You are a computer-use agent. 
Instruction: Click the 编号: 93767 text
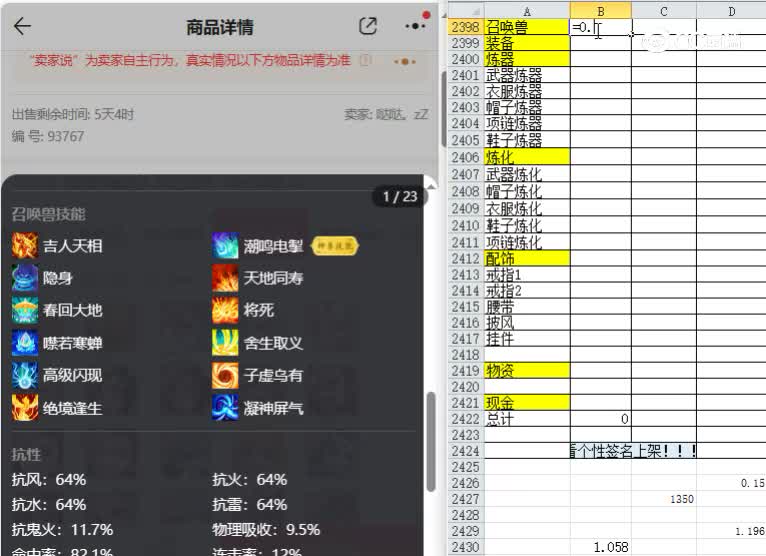pyautogui.click(x=48, y=136)
